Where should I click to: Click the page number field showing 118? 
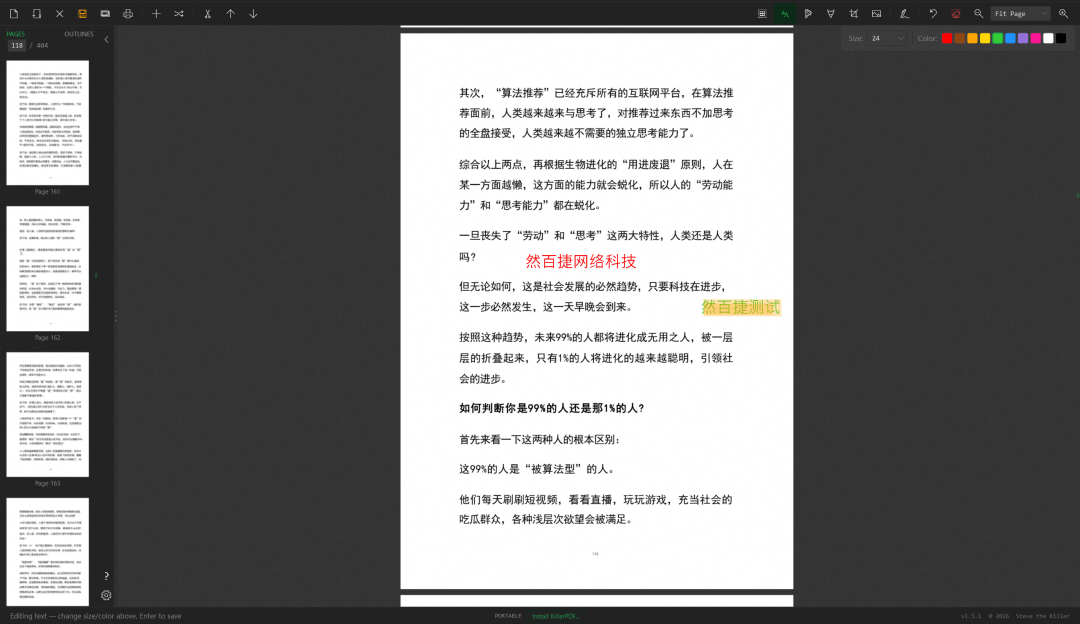17,45
